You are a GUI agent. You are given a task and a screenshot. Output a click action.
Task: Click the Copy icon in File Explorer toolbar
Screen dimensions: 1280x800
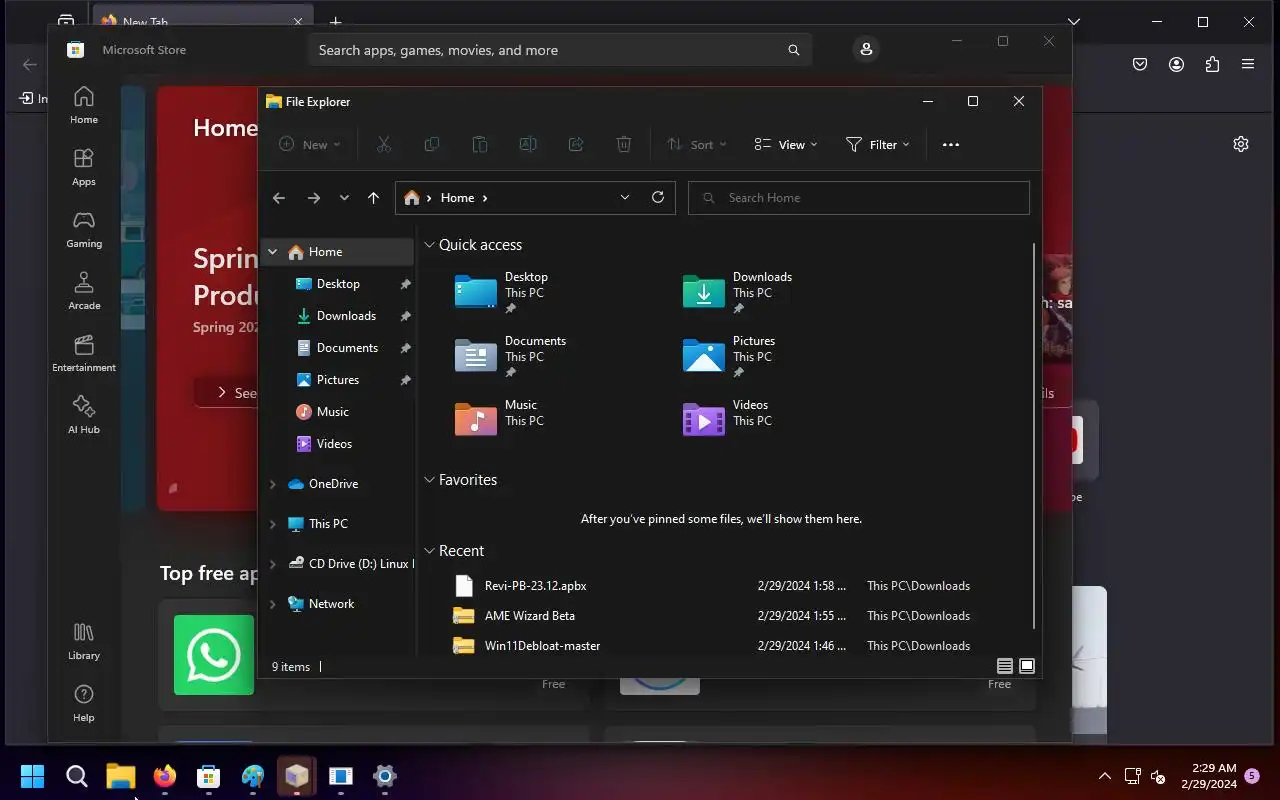tap(431, 145)
